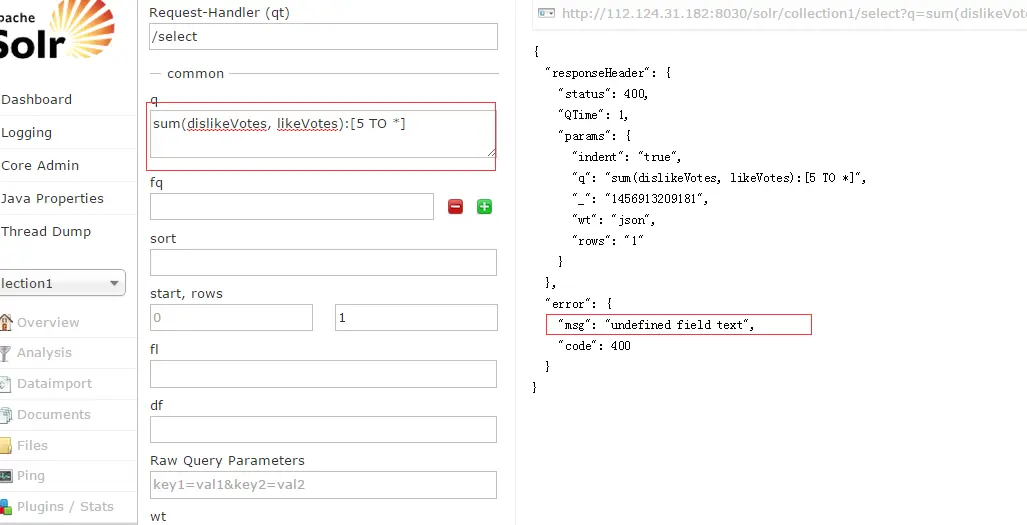Go to Core Admin page
Viewport: 1027px width, 525px height.
coord(40,166)
